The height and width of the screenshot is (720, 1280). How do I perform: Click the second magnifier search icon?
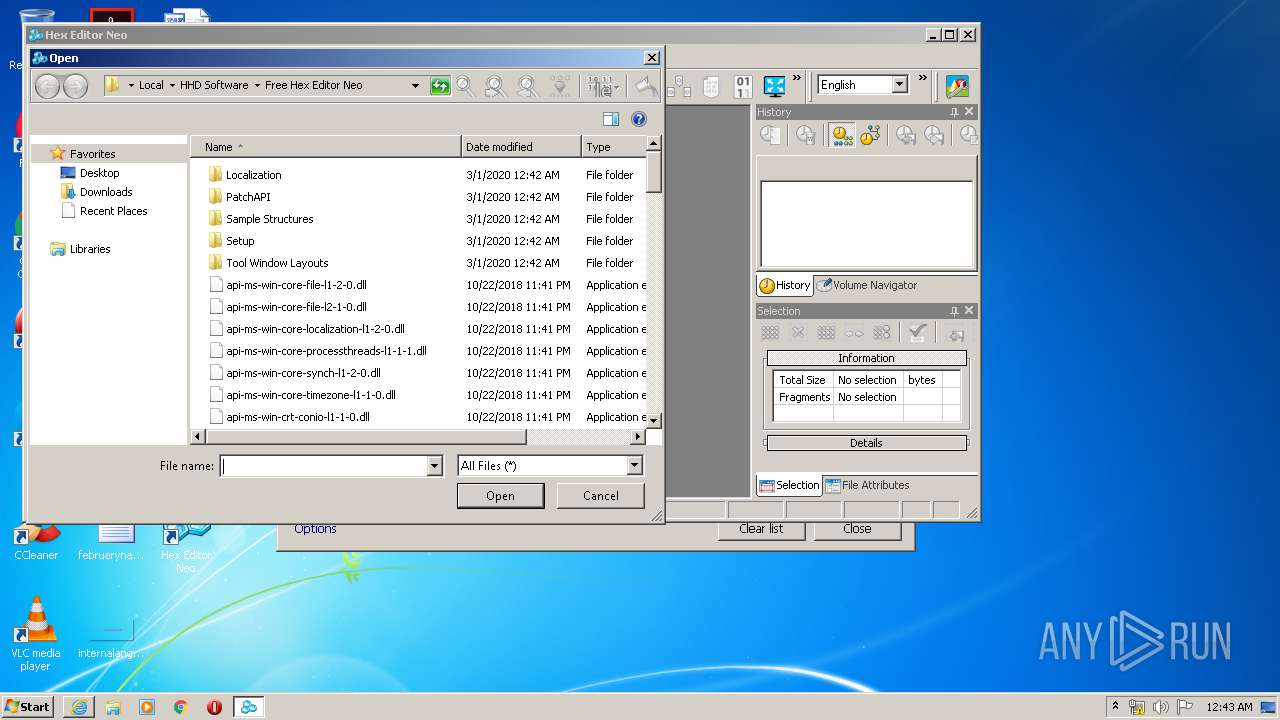point(495,86)
